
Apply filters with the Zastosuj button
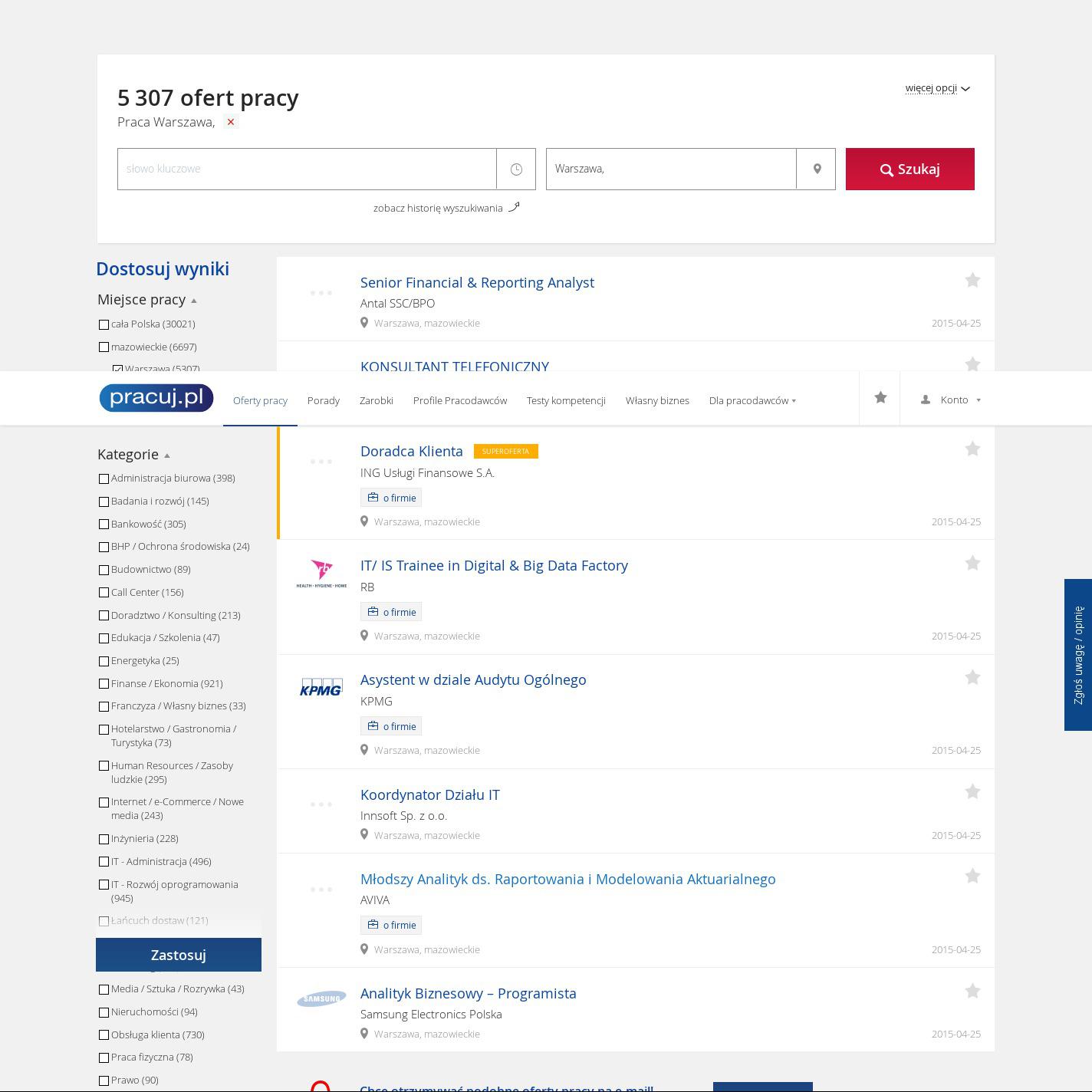click(x=179, y=955)
